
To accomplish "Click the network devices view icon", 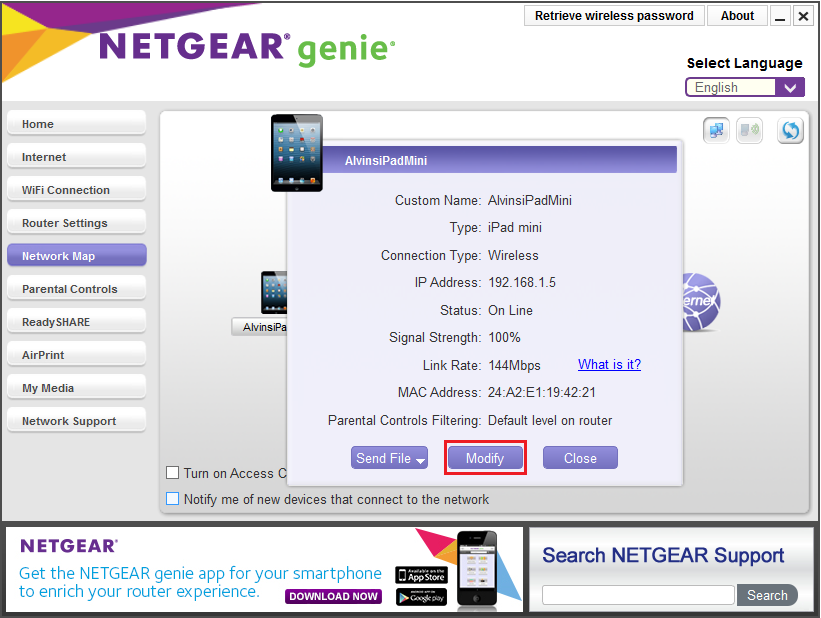I will pos(716,130).
